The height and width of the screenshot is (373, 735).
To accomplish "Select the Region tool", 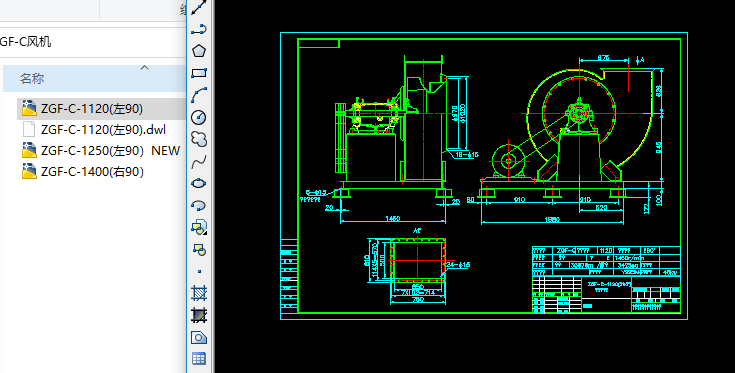I will tap(199, 337).
